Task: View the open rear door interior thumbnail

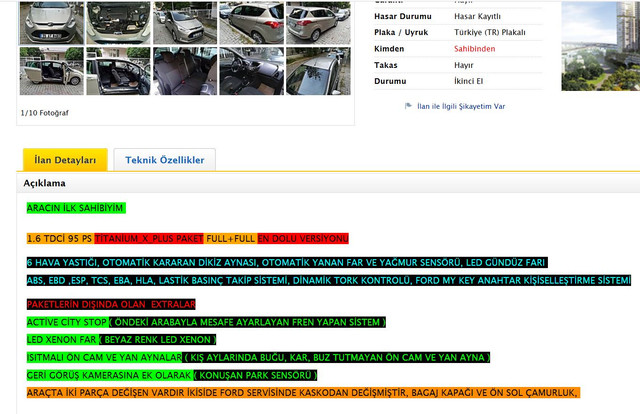Action: (118, 71)
